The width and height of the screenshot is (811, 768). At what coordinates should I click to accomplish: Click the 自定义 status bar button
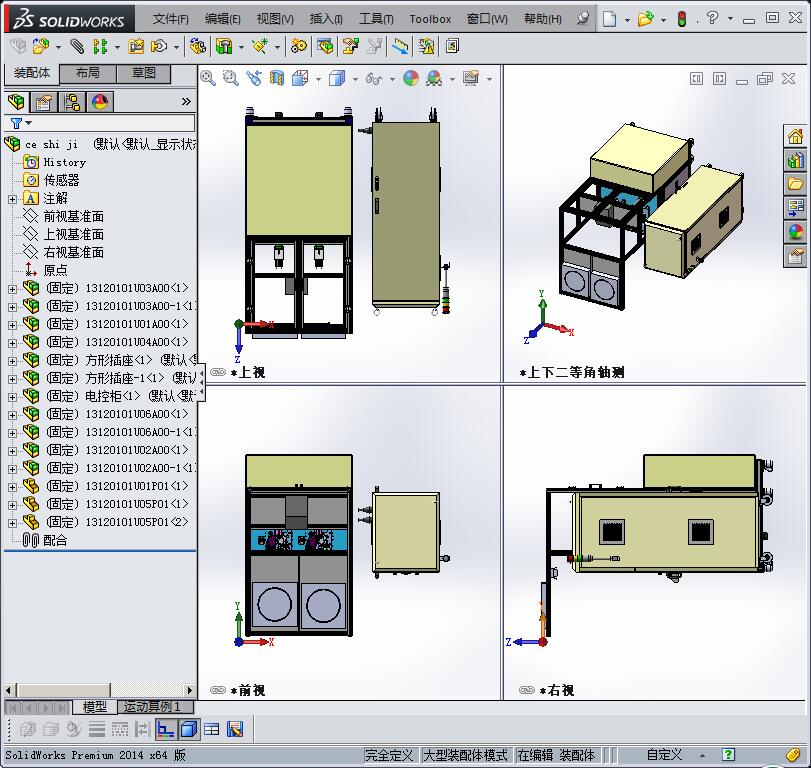point(665,755)
